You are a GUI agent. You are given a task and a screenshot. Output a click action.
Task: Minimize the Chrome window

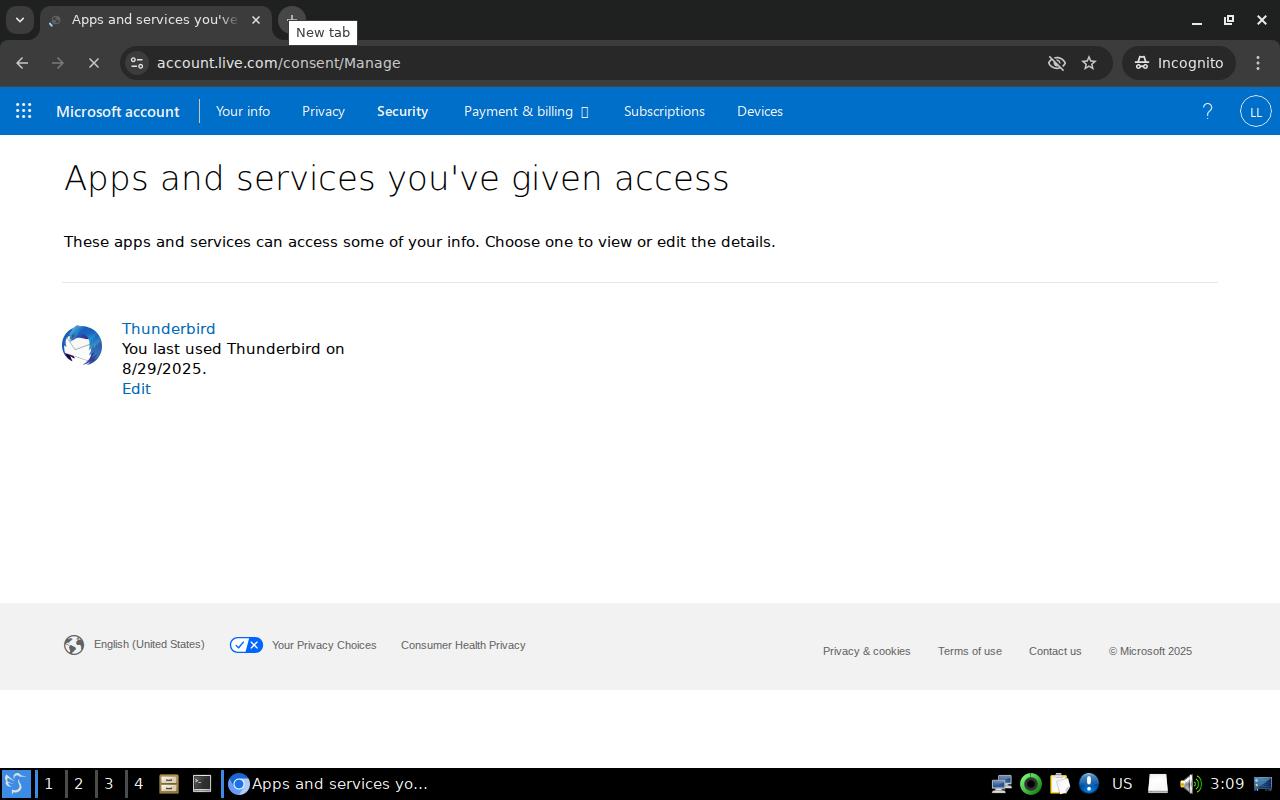coord(1196,20)
